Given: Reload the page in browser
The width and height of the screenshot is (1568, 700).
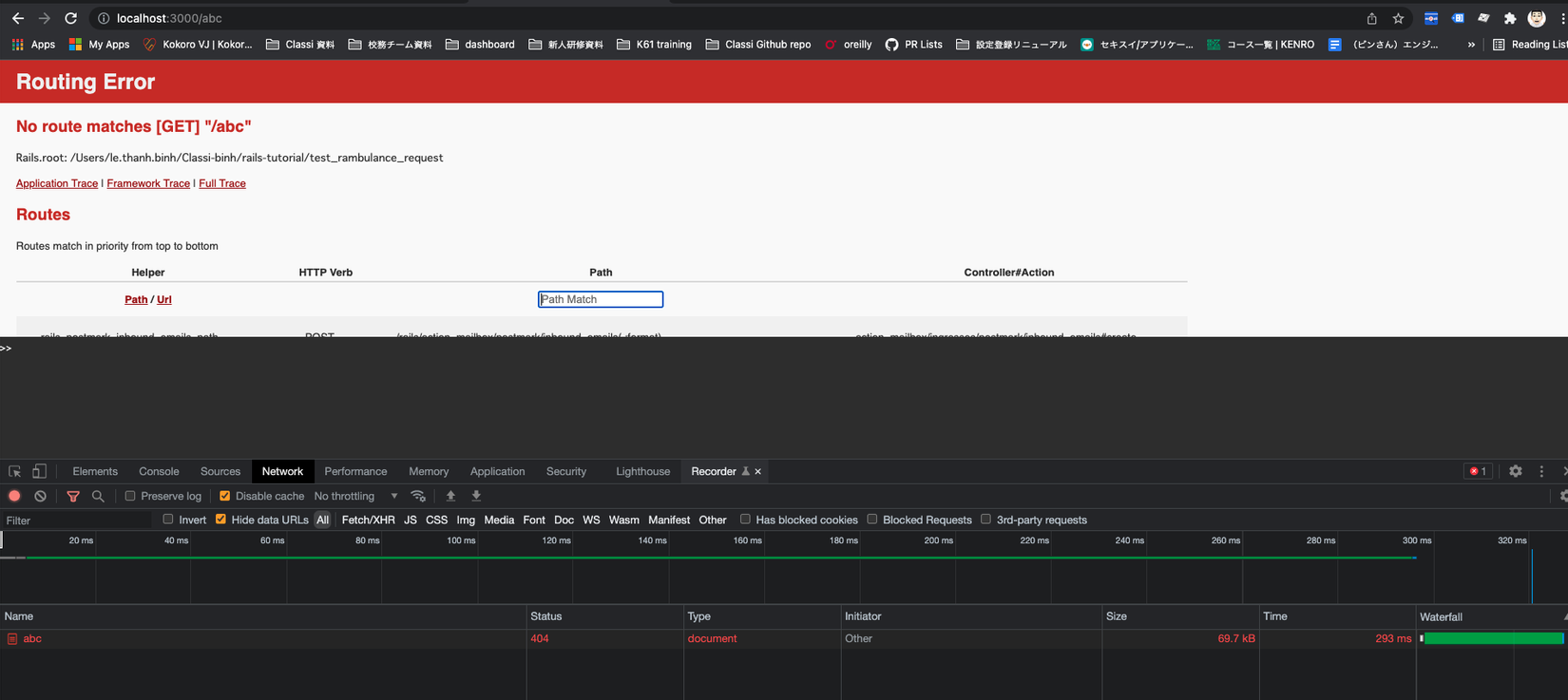Looking at the screenshot, I should tap(70, 18).
